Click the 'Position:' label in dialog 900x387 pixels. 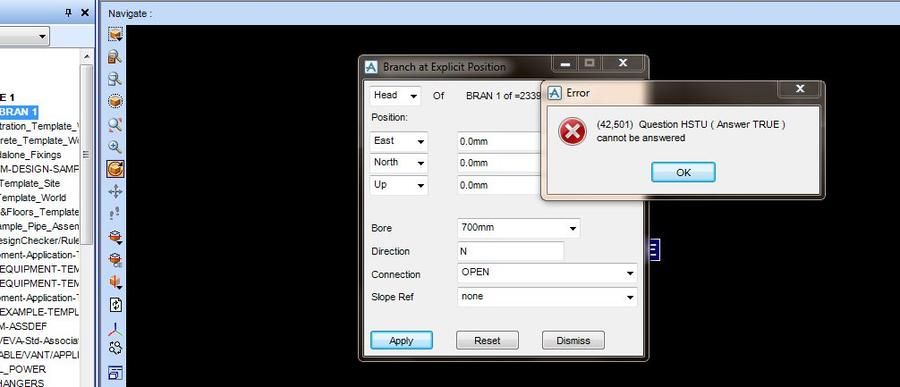389,117
